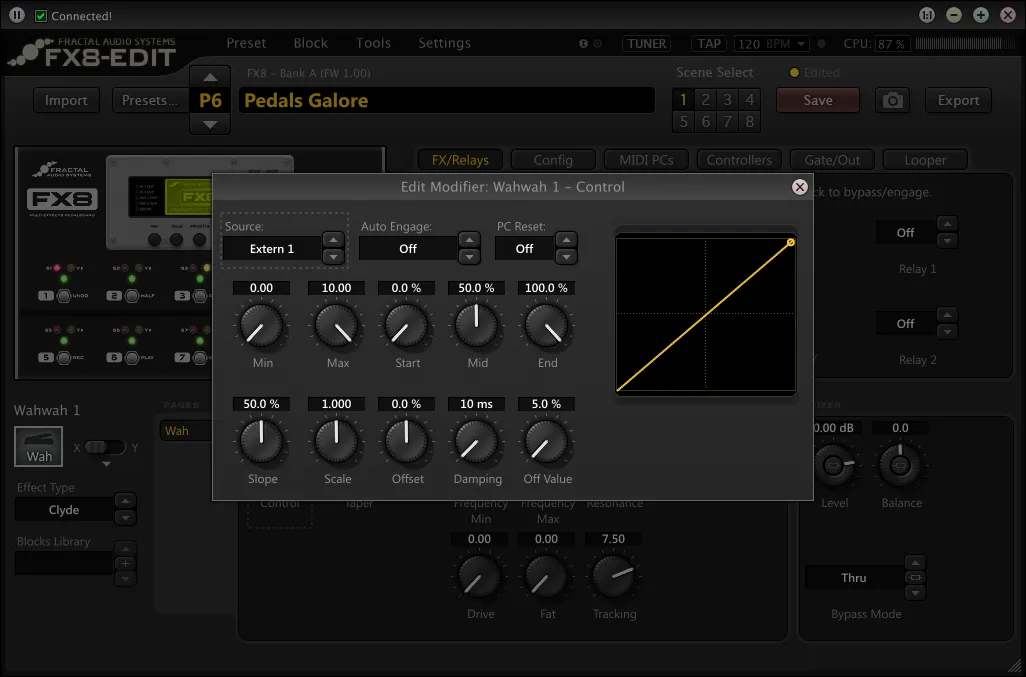The width and height of the screenshot is (1026, 677).
Task: Click the red Save button
Action: tap(817, 100)
